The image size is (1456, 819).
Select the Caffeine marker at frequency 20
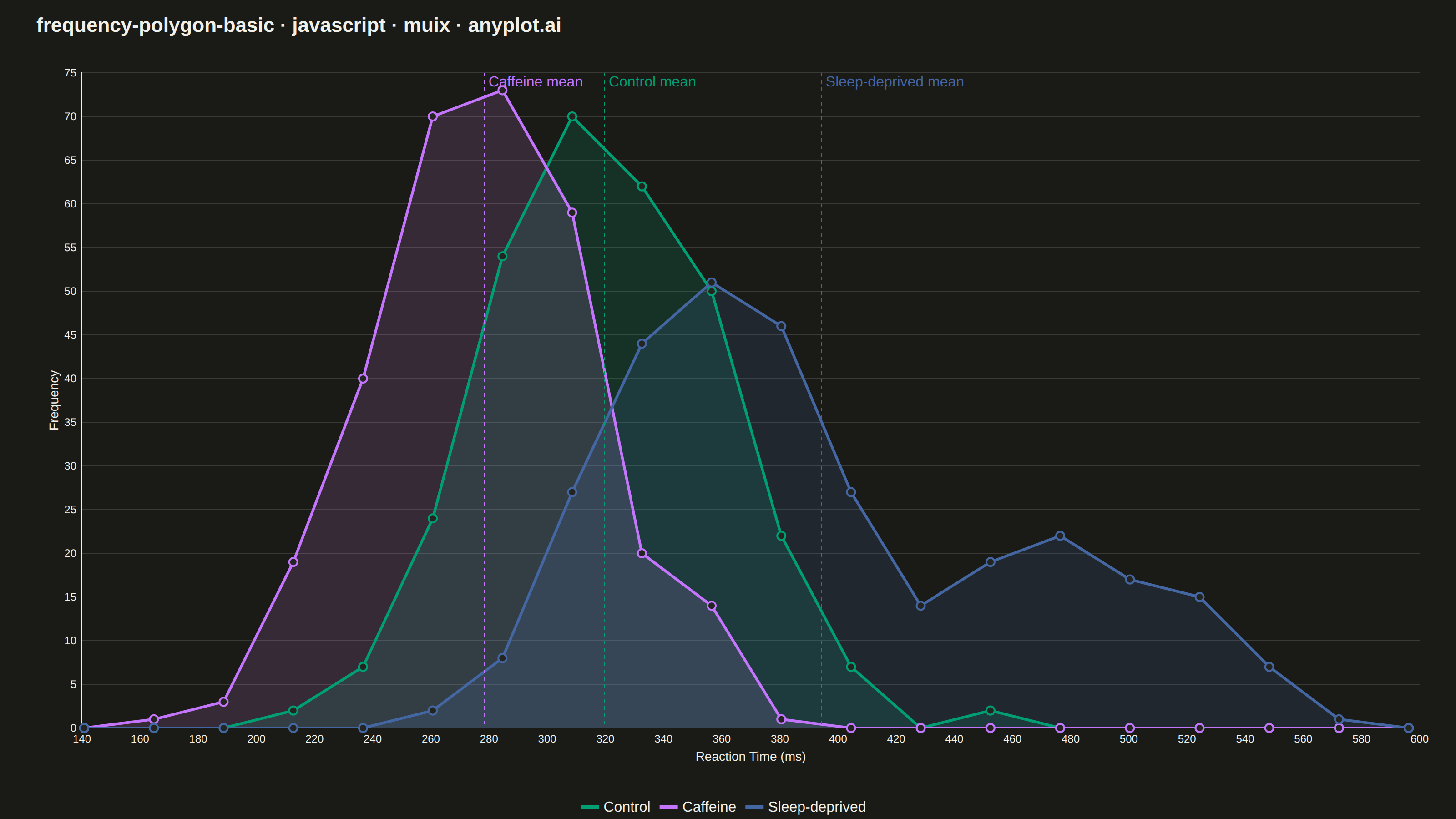(x=642, y=553)
